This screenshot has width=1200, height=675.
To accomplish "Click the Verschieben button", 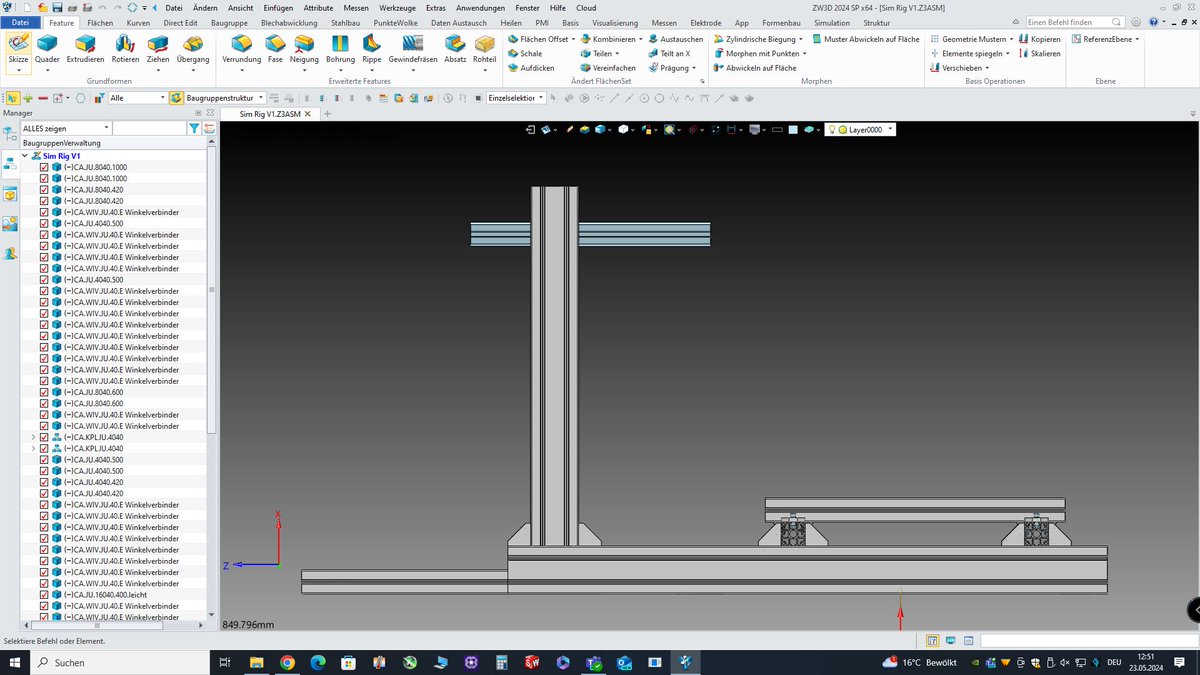I will [959, 68].
